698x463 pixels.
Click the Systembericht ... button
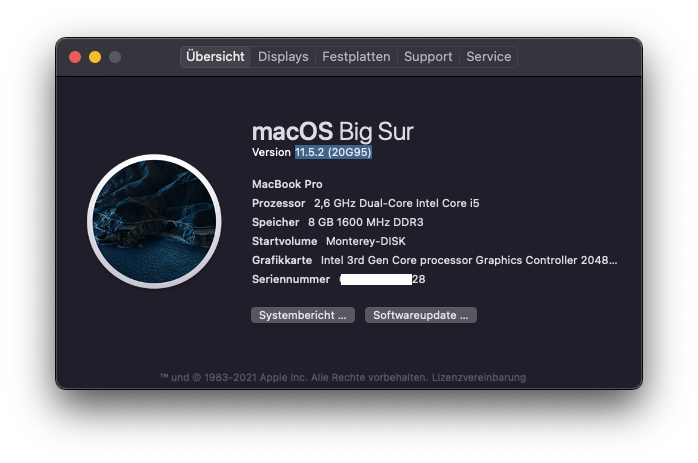303,315
